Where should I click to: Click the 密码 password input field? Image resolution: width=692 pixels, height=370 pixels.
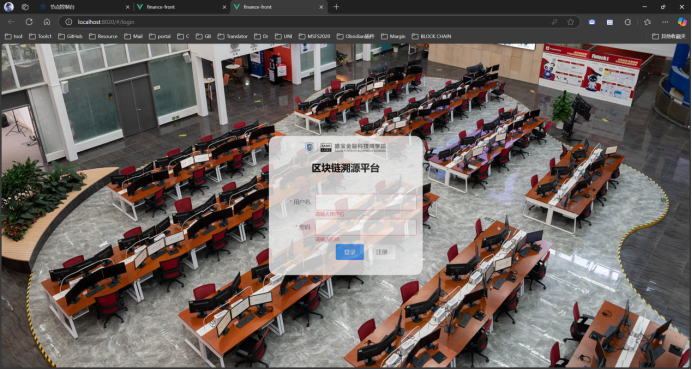click(366, 227)
